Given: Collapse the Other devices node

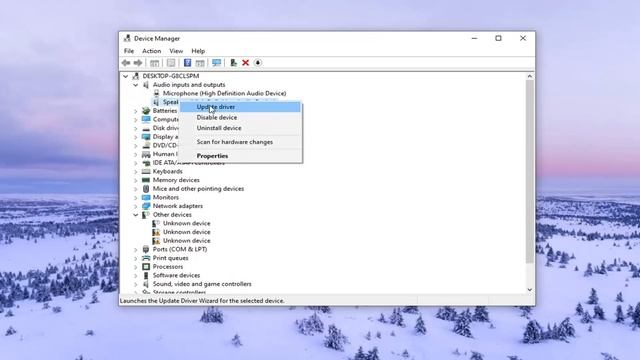Looking at the screenshot, I should click(x=136, y=215).
